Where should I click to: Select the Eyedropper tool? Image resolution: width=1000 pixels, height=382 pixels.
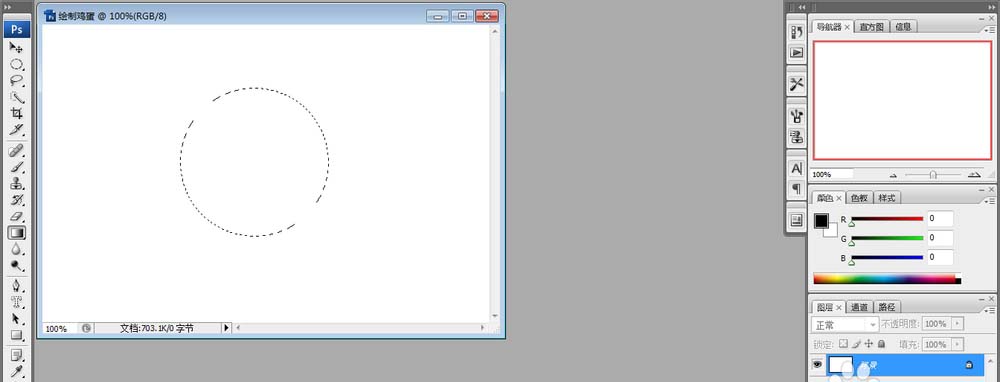pos(17,371)
